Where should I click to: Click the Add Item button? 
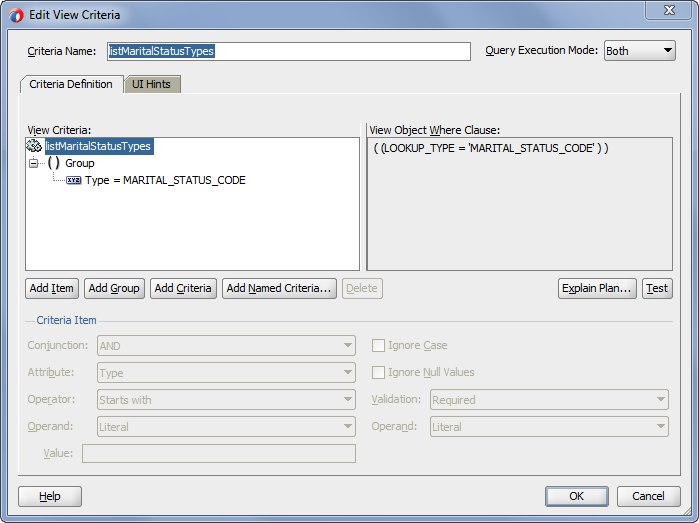52,288
